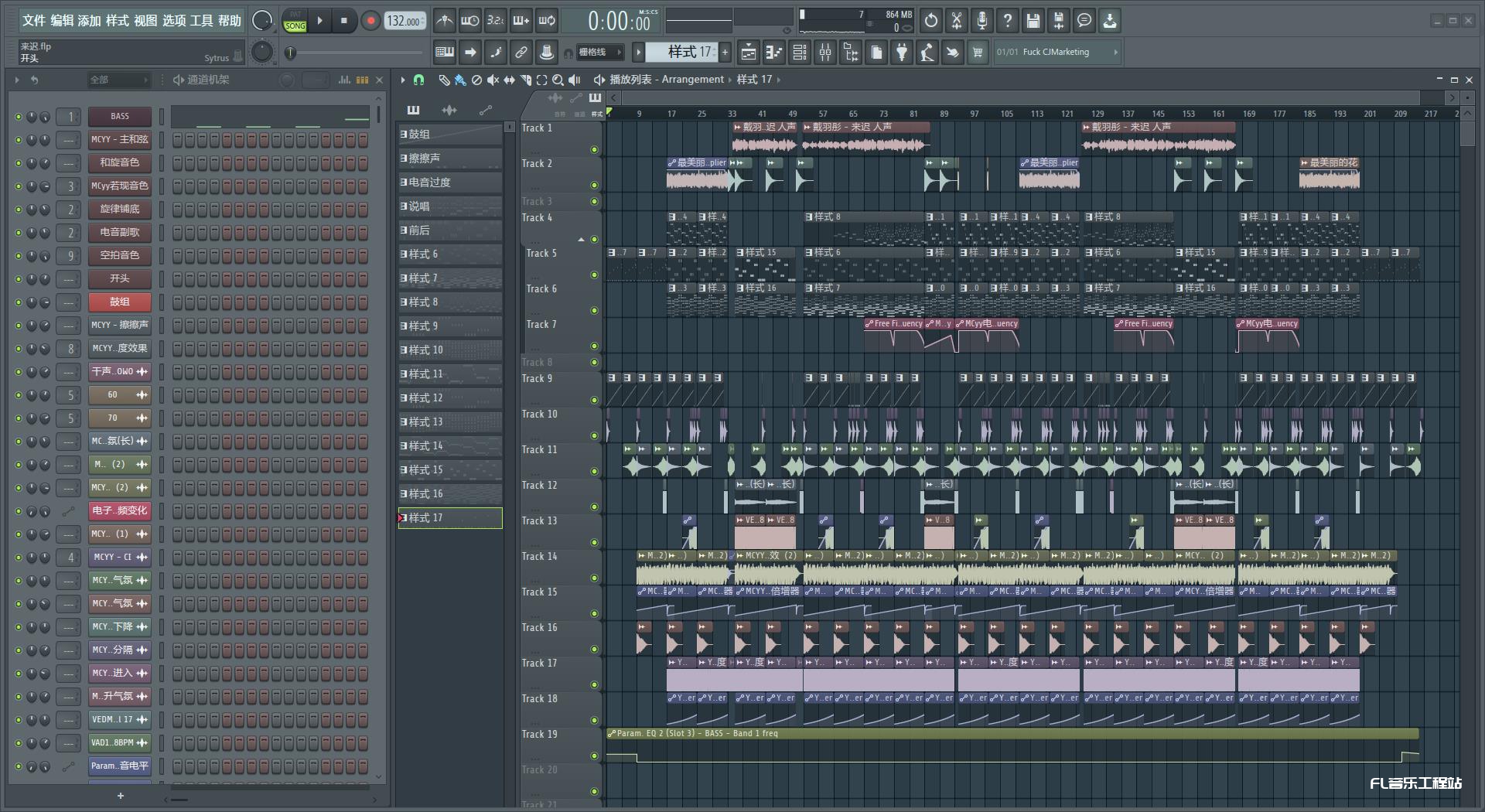The height and width of the screenshot is (812, 1485).
Task: Stop playback with the stop button
Action: click(344, 21)
